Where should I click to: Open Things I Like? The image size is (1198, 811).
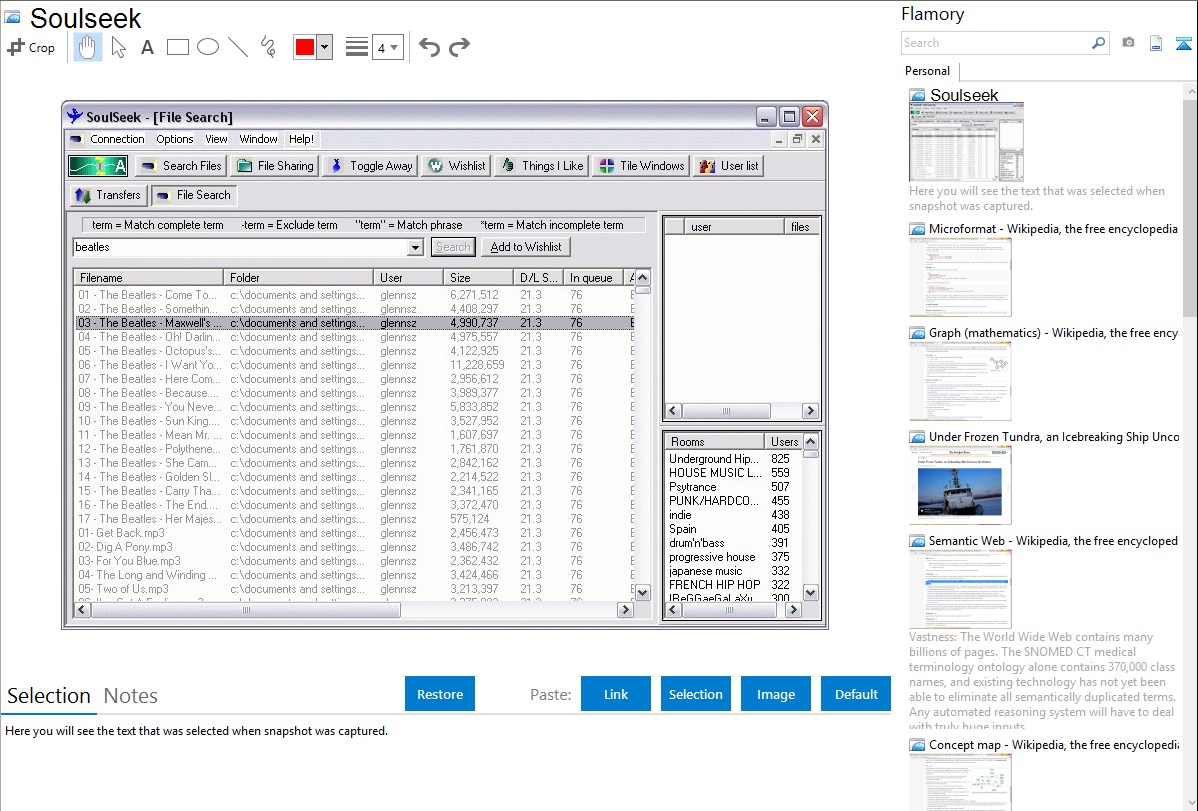(542, 166)
